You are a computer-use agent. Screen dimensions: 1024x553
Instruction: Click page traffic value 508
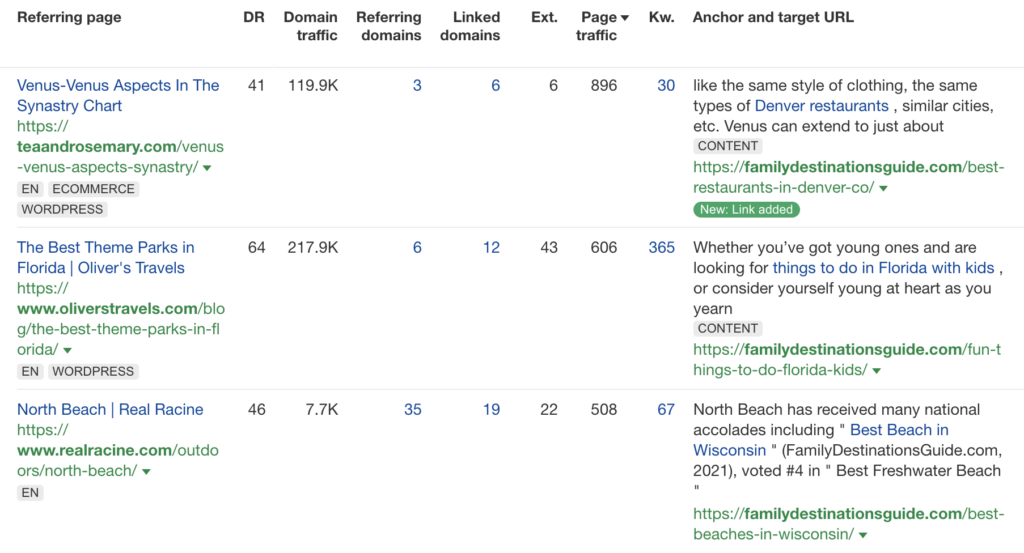(x=604, y=409)
